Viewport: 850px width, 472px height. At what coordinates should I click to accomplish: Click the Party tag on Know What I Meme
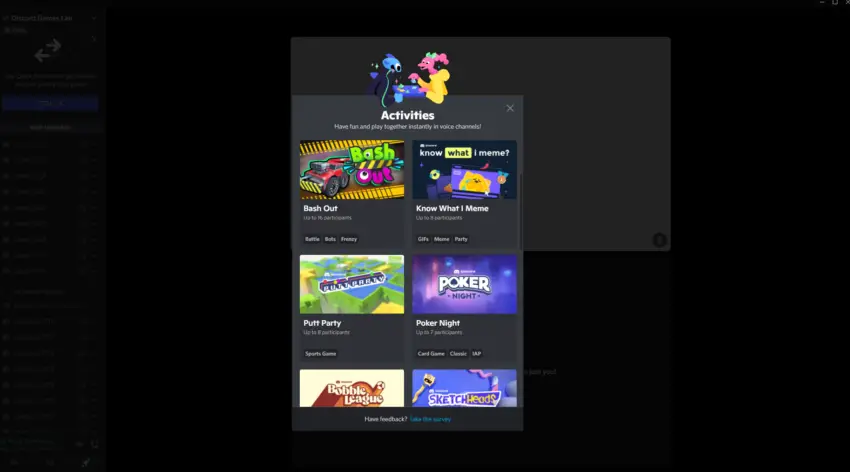click(x=461, y=239)
